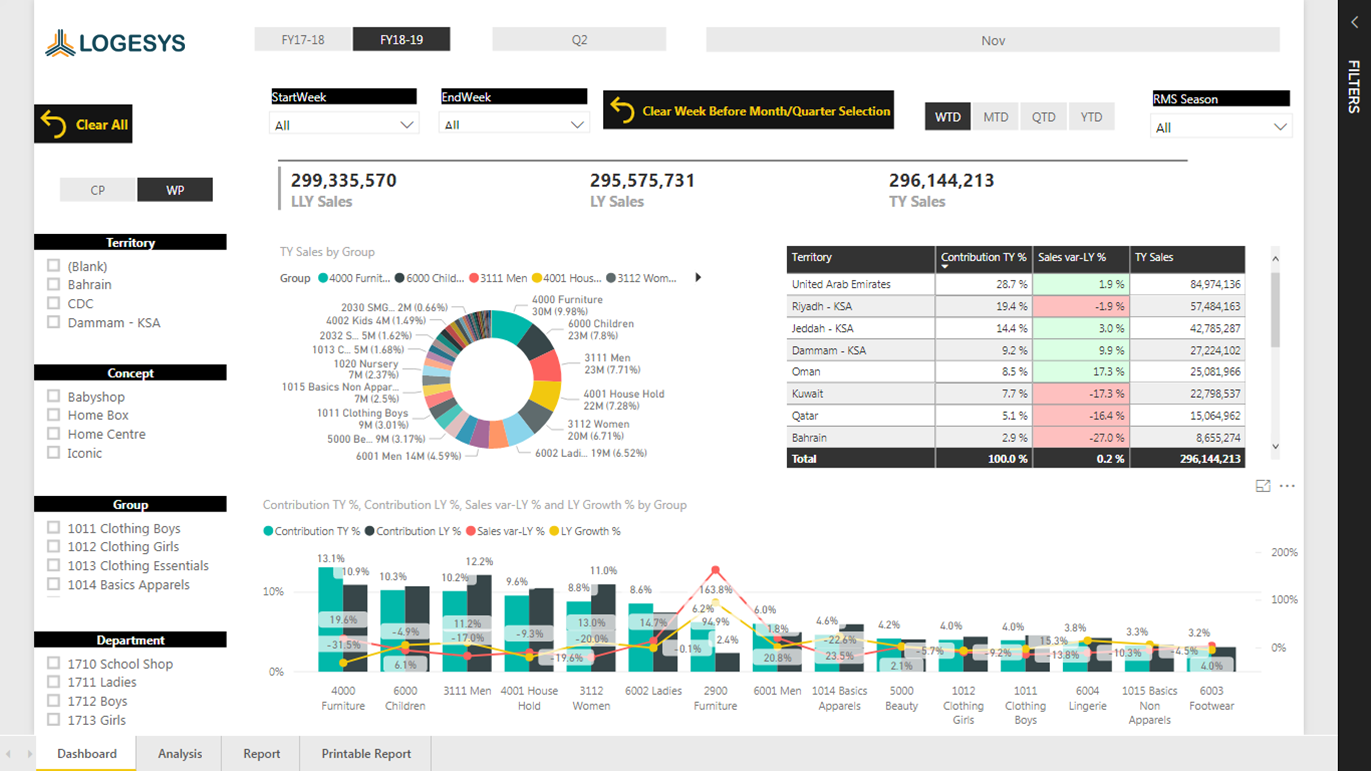This screenshot has width=1371, height=771.
Task: Check 1014 Basics Apparels group box
Action: (53, 584)
